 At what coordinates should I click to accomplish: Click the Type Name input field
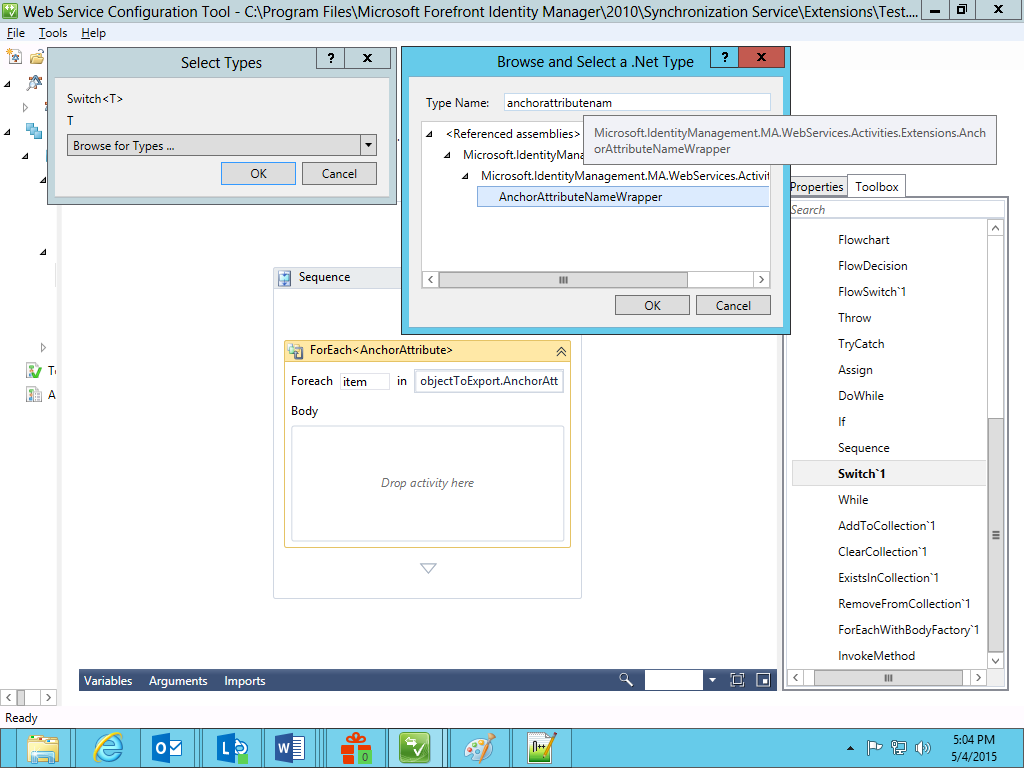[637, 103]
